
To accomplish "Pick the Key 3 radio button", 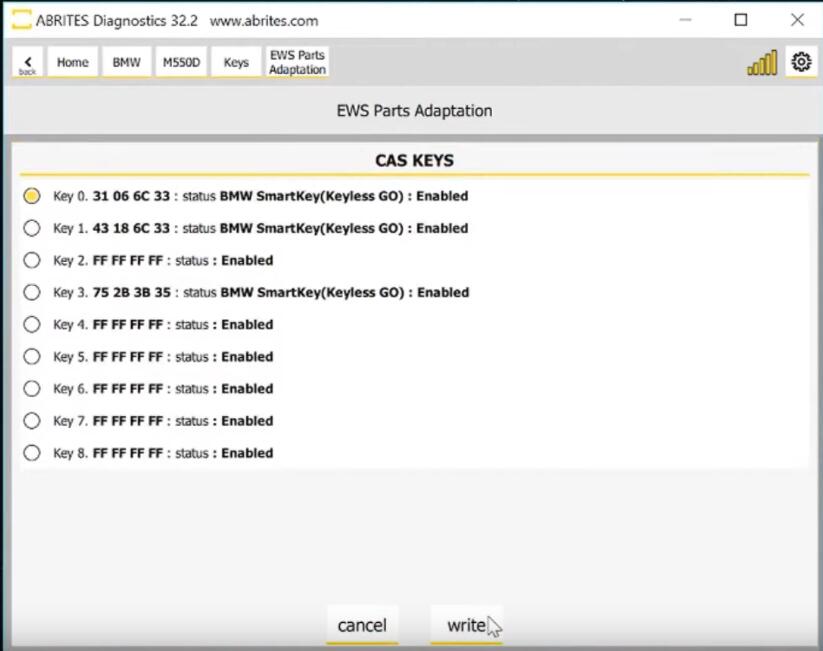I will [31, 292].
